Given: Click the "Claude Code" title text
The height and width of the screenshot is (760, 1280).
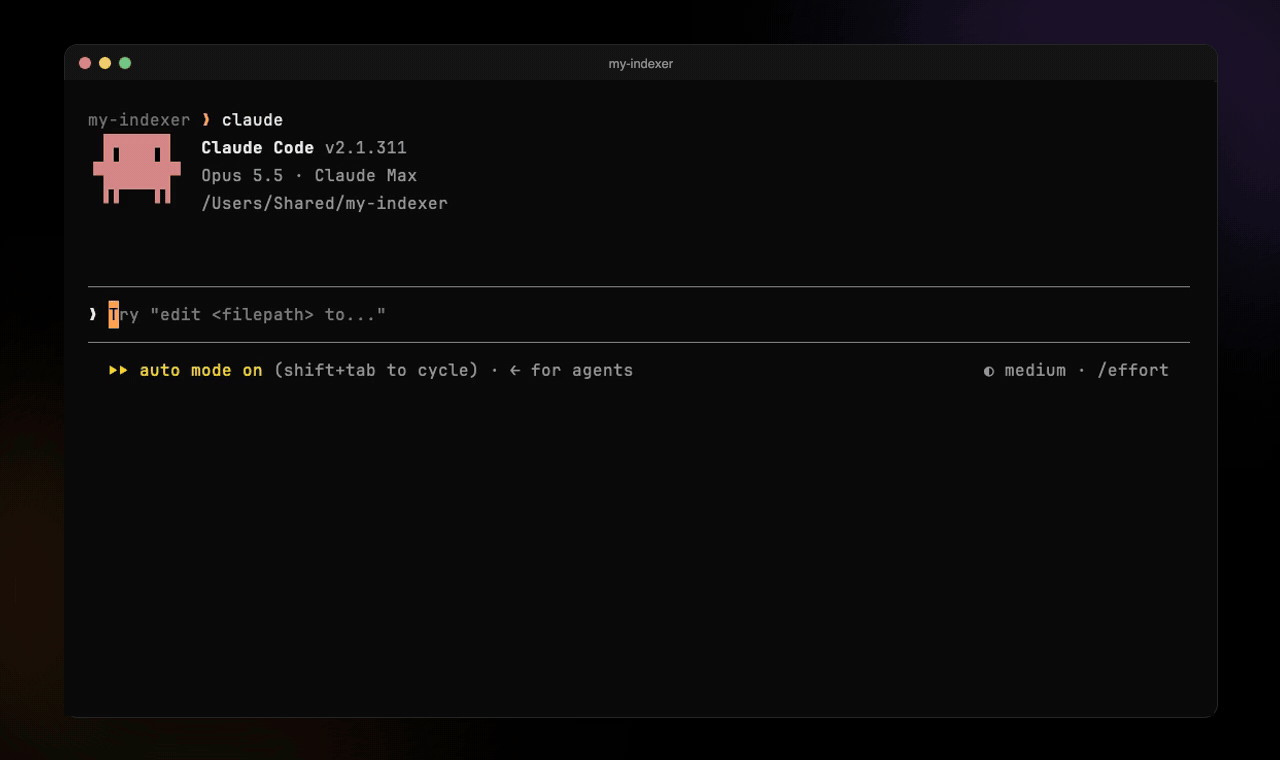Looking at the screenshot, I should coord(258,148).
